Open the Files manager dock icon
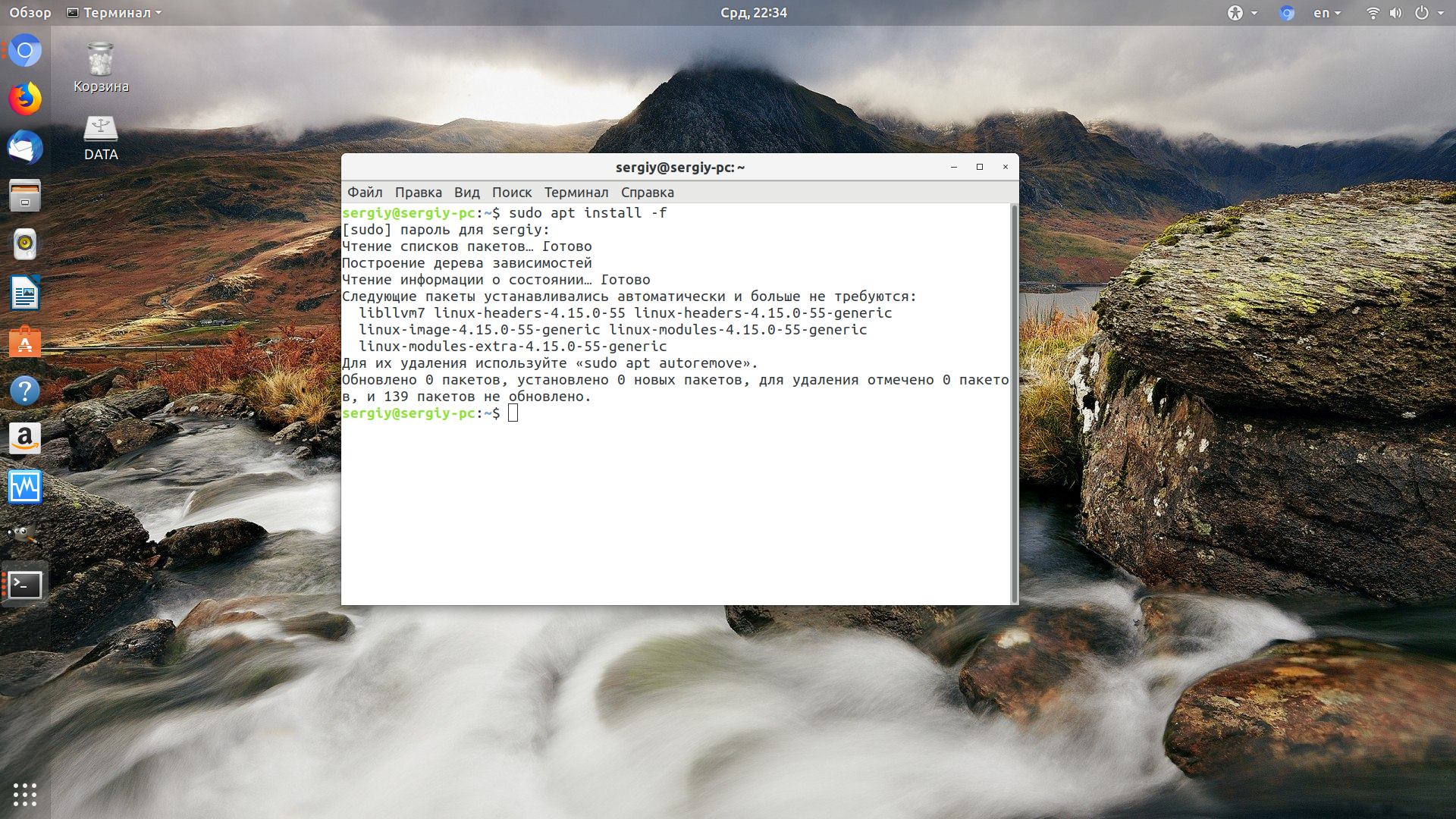The height and width of the screenshot is (819, 1456). pyautogui.click(x=25, y=196)
